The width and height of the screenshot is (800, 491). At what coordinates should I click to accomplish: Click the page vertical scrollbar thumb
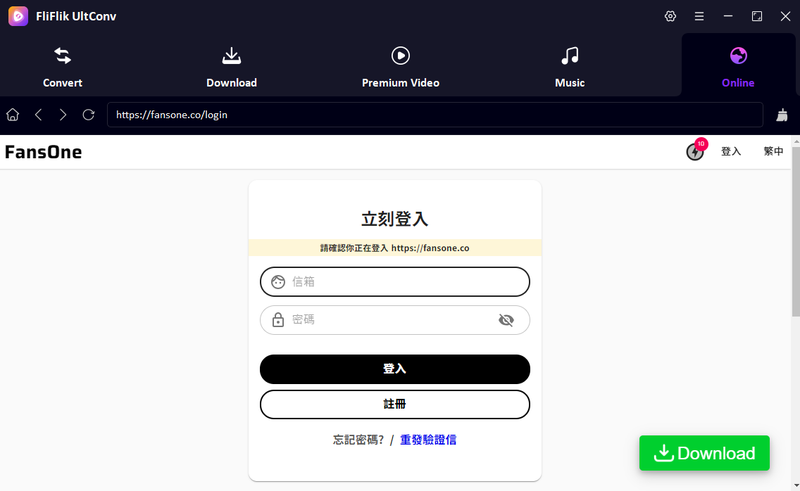tap(795, 231)
